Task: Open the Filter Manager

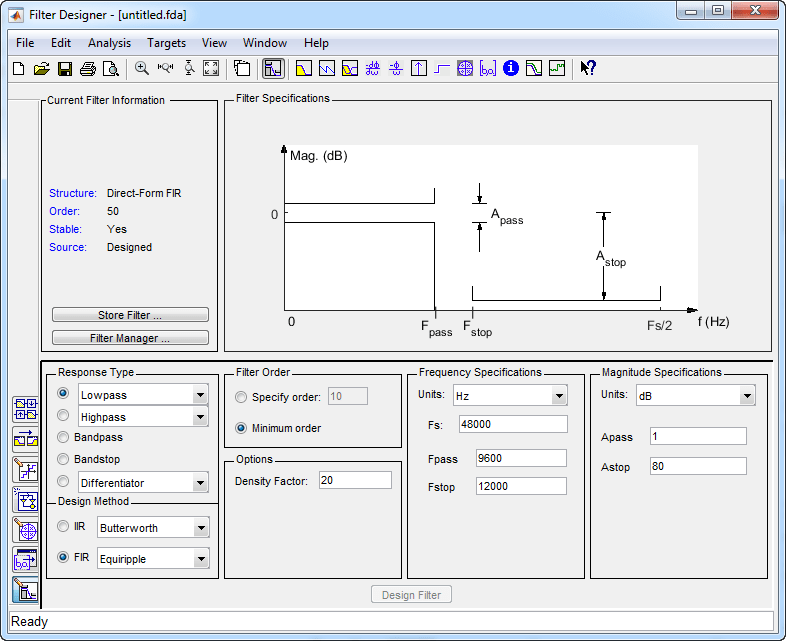Action: tap(130, 338)
